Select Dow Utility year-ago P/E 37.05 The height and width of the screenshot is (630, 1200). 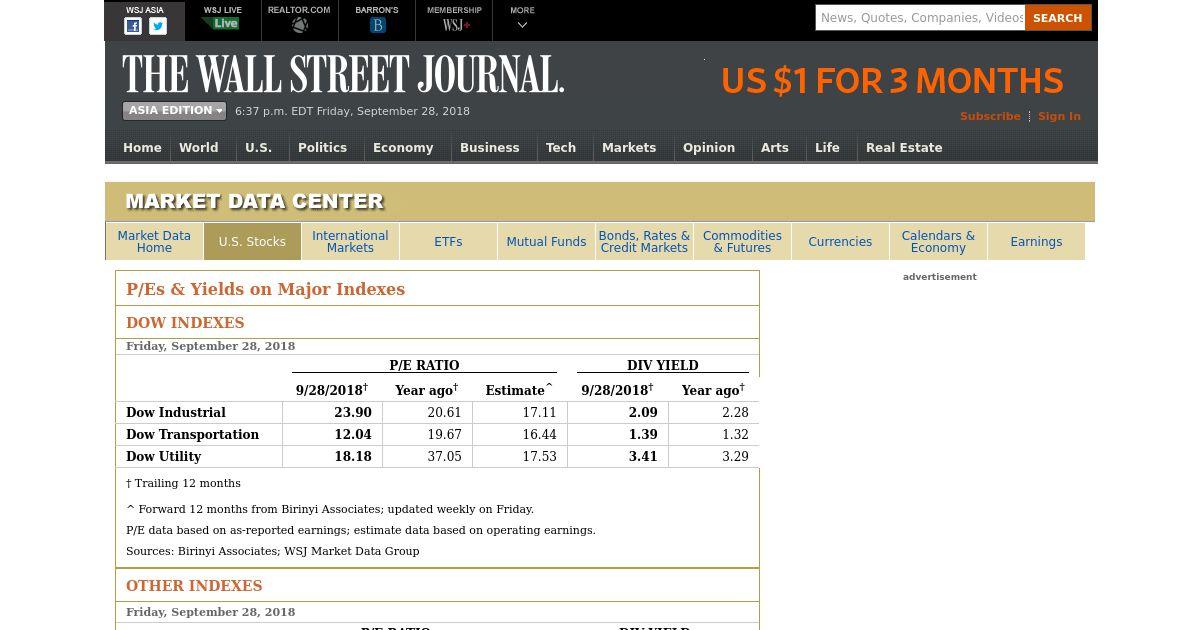click(445, 456)
